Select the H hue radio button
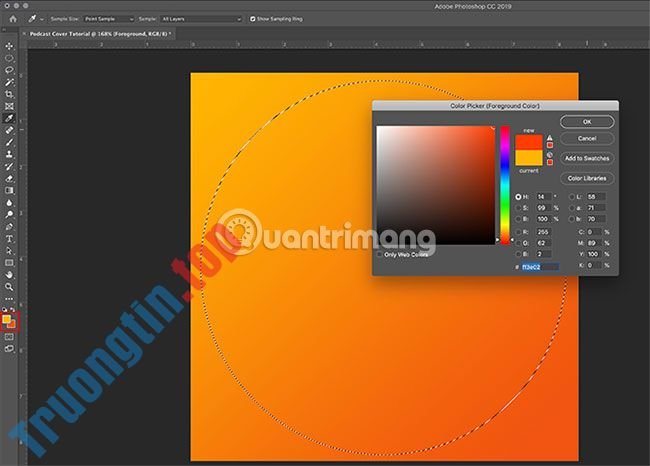Viewport: 650px width, 466px height. [x=518, y=197]
